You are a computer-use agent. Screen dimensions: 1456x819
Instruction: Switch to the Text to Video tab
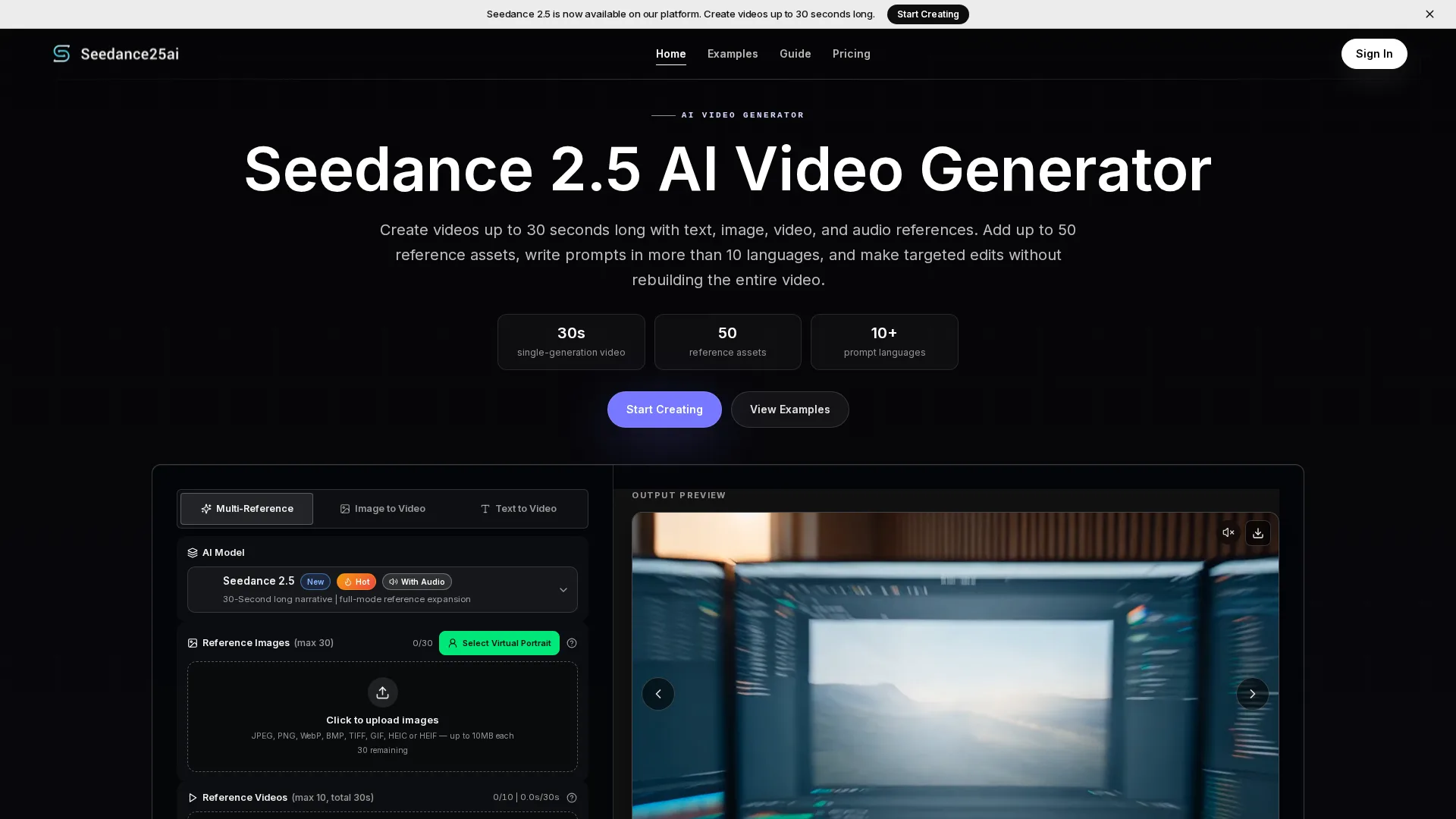519,509
